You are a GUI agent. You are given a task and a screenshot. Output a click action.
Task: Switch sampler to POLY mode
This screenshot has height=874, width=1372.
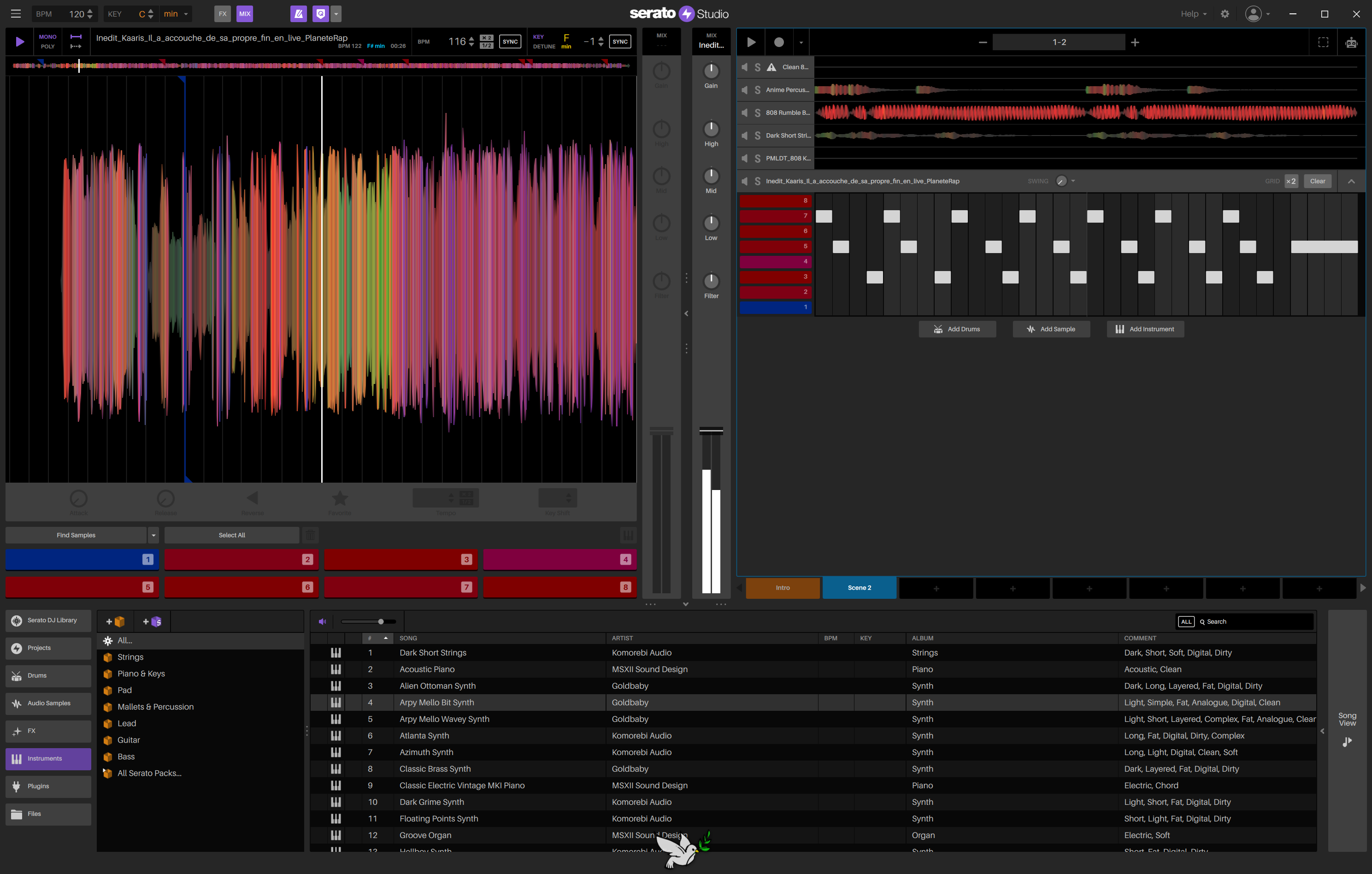pyautogui.click(x=48, y=47)
